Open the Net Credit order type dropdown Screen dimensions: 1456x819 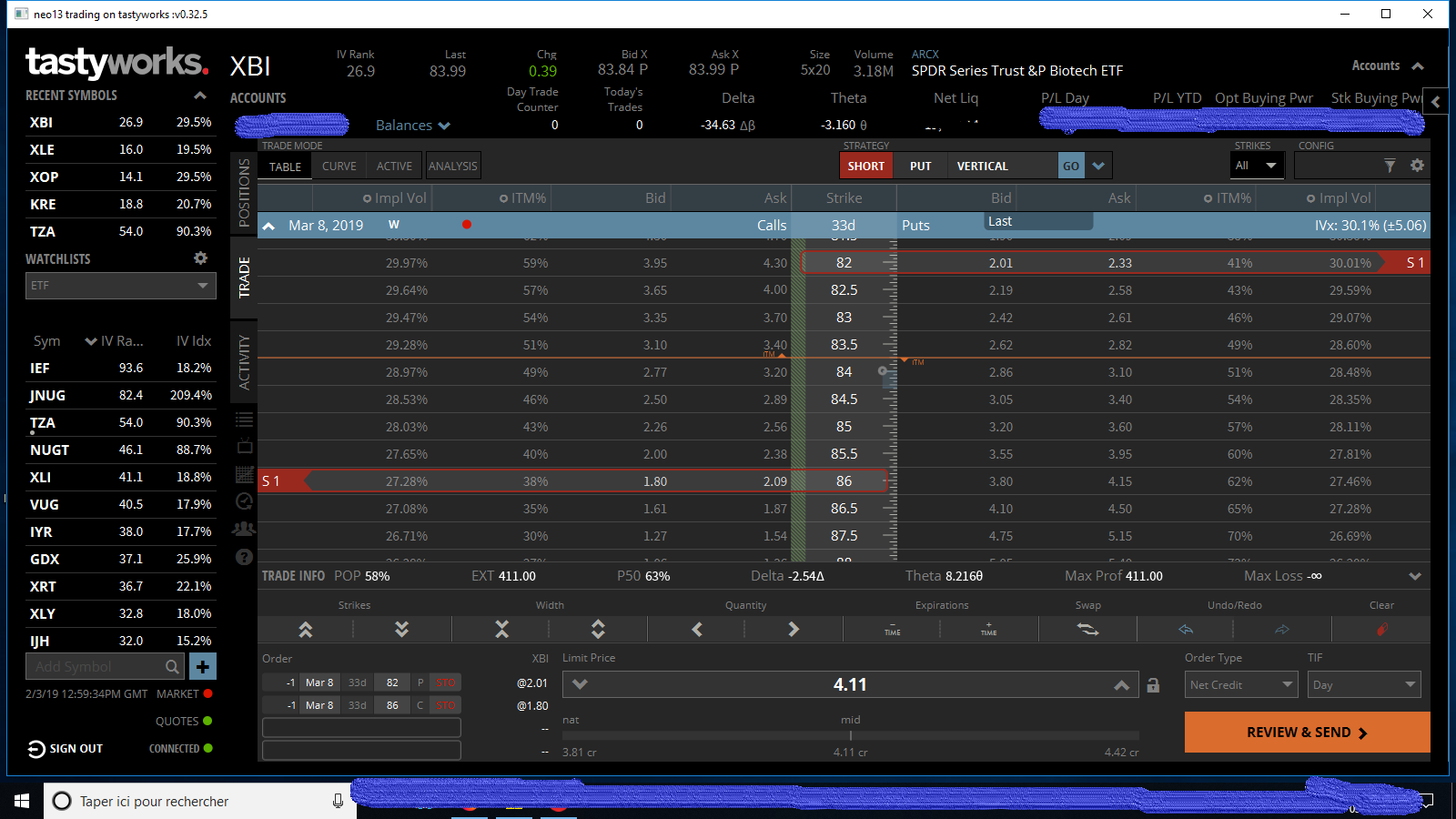coord(1241,685)
